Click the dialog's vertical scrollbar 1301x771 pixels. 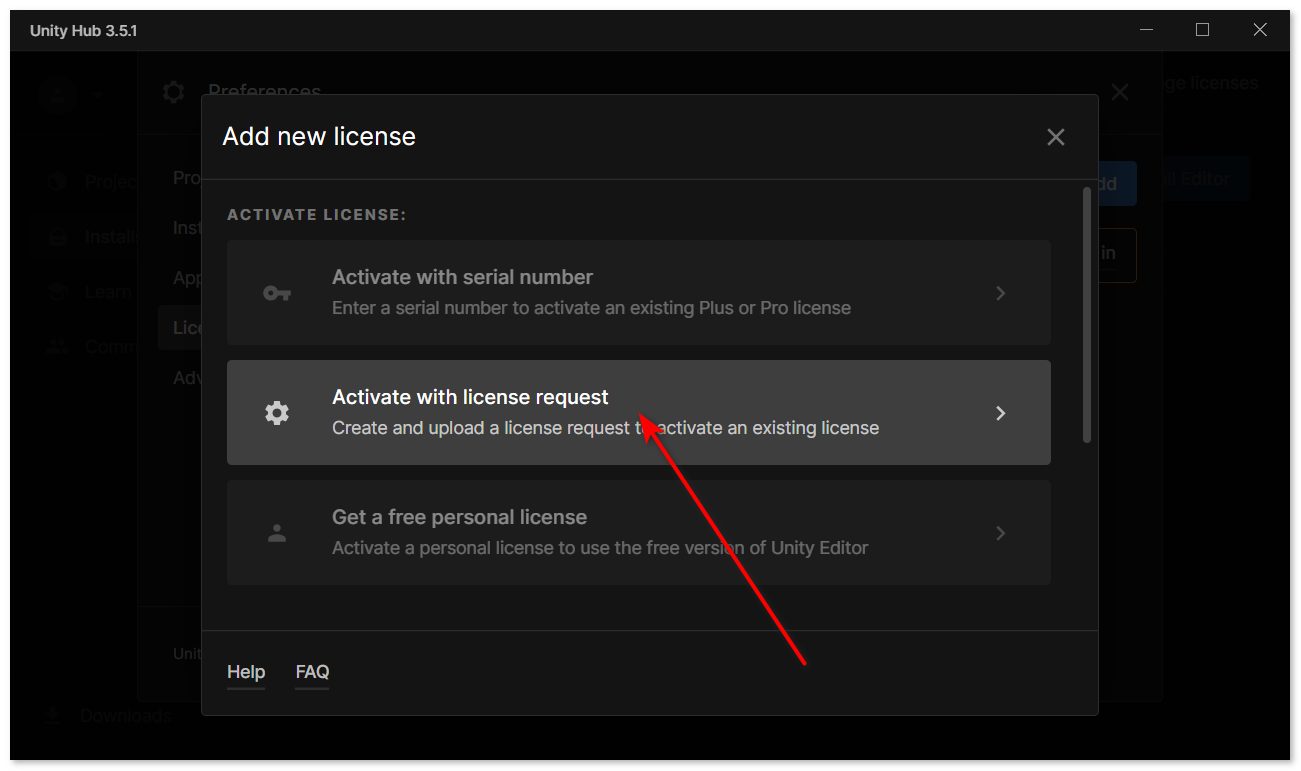pos(1087,315)
